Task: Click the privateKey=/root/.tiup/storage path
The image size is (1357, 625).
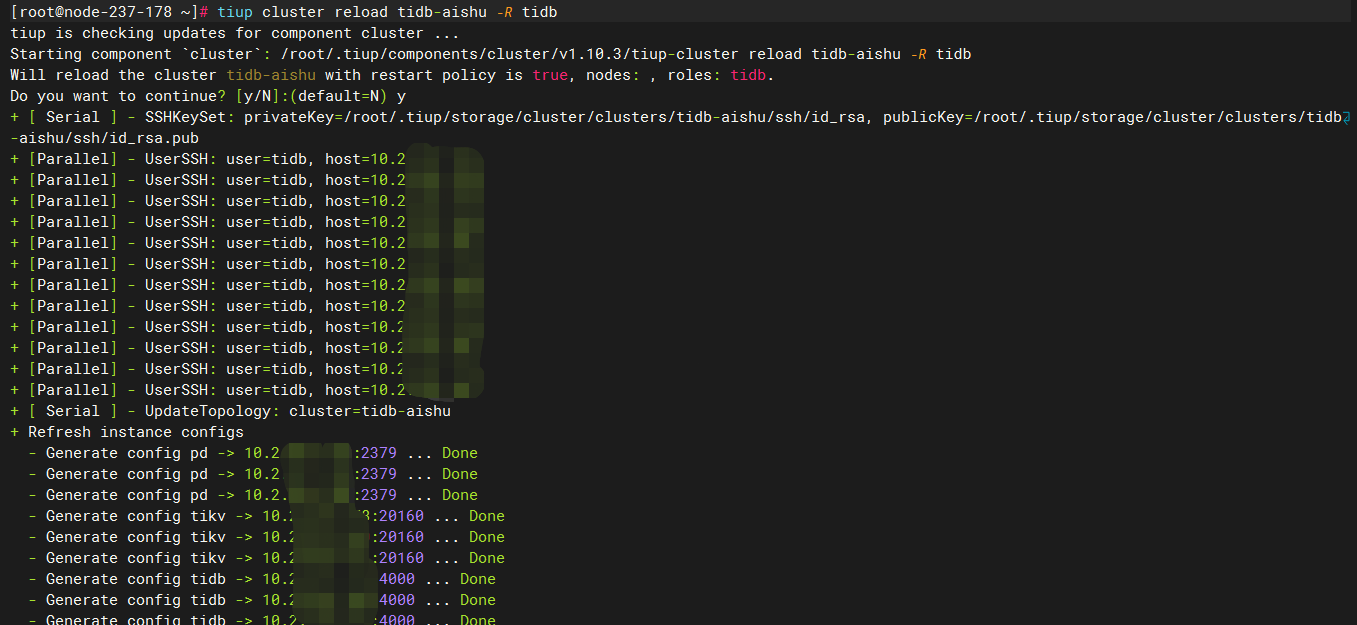Action: click(554, 117)
